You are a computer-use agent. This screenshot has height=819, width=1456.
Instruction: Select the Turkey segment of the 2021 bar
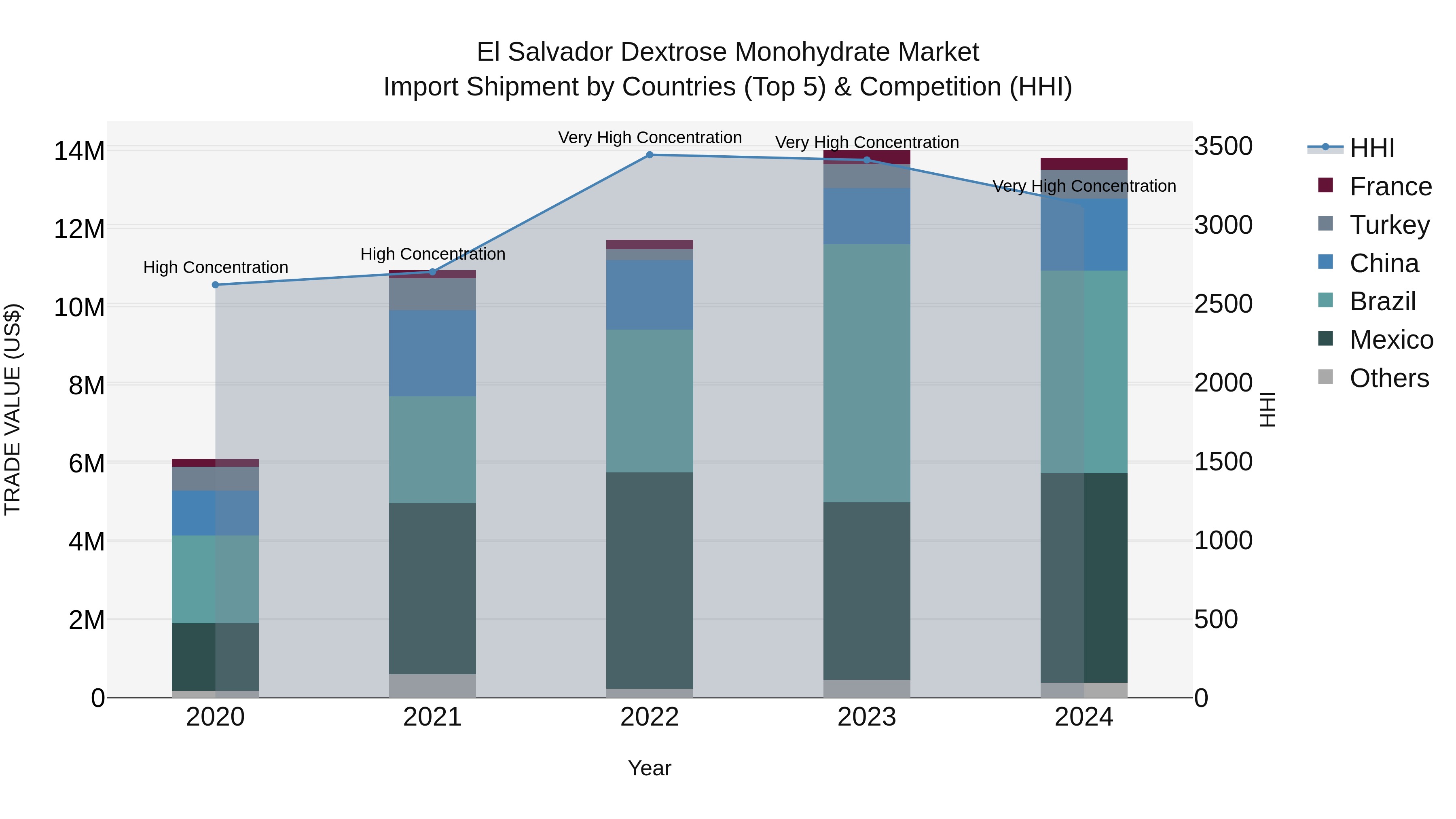432,294
